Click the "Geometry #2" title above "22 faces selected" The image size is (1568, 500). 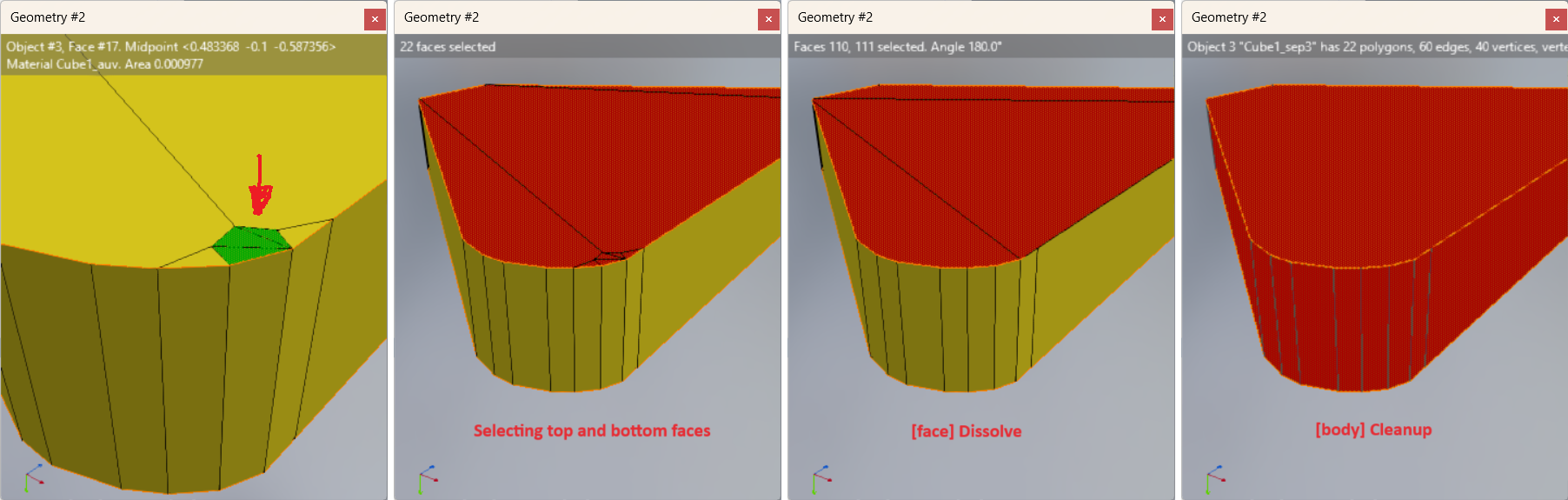(442, 17)
